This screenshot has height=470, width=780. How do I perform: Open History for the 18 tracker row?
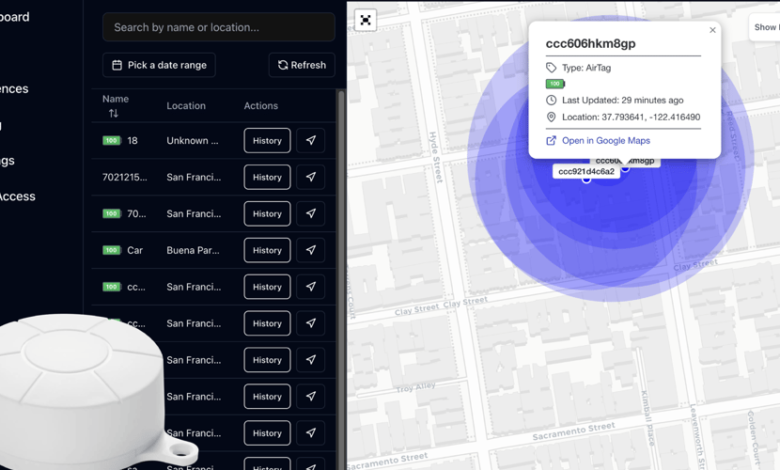click(x=267, y=141)
